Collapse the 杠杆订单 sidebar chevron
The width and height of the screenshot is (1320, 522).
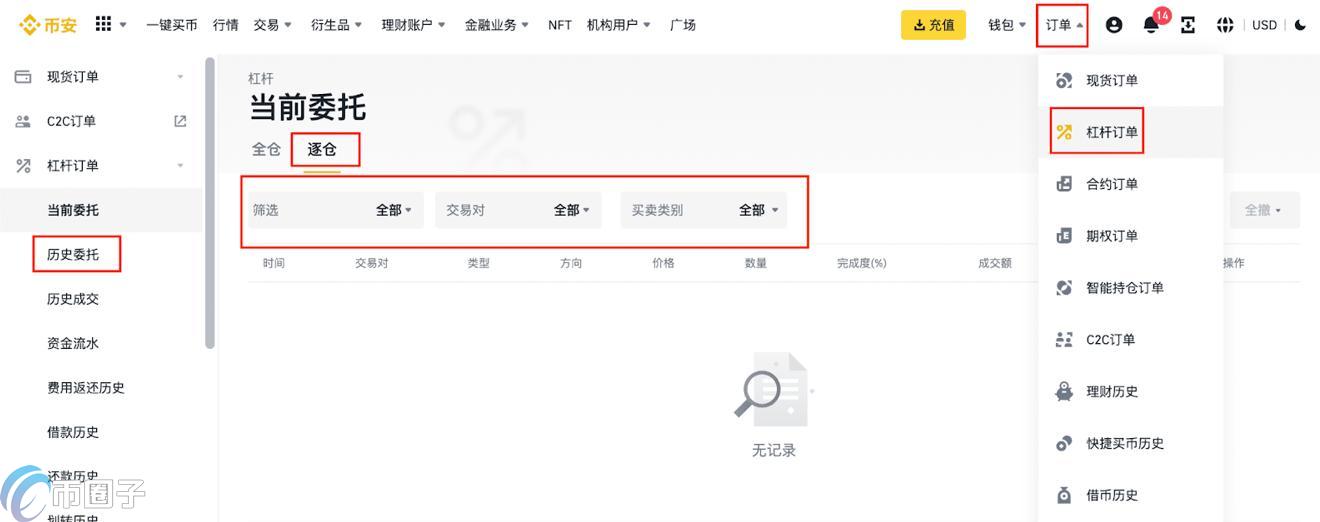tap(180, 166)
